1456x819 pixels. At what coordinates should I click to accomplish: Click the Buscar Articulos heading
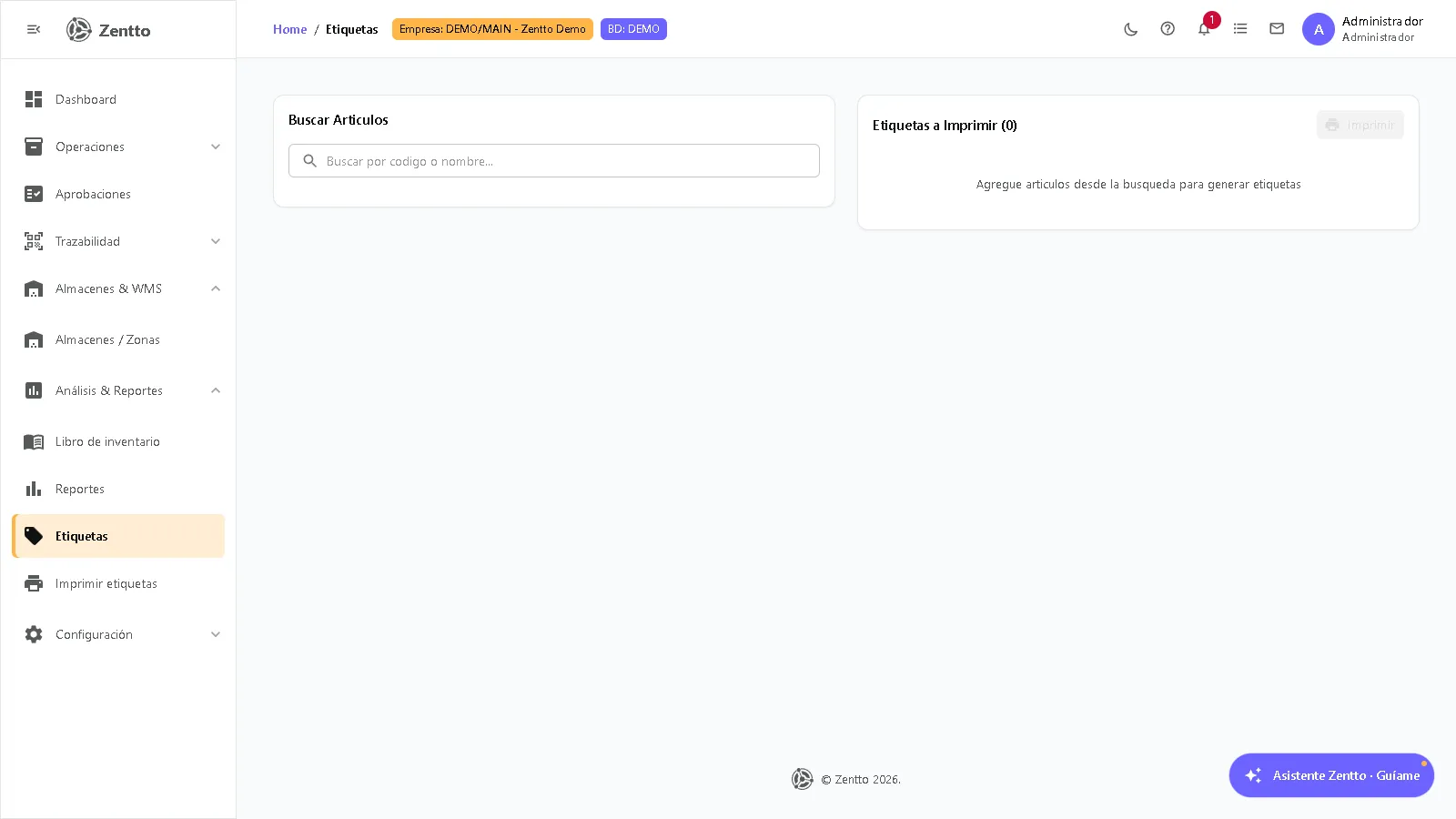339,120
